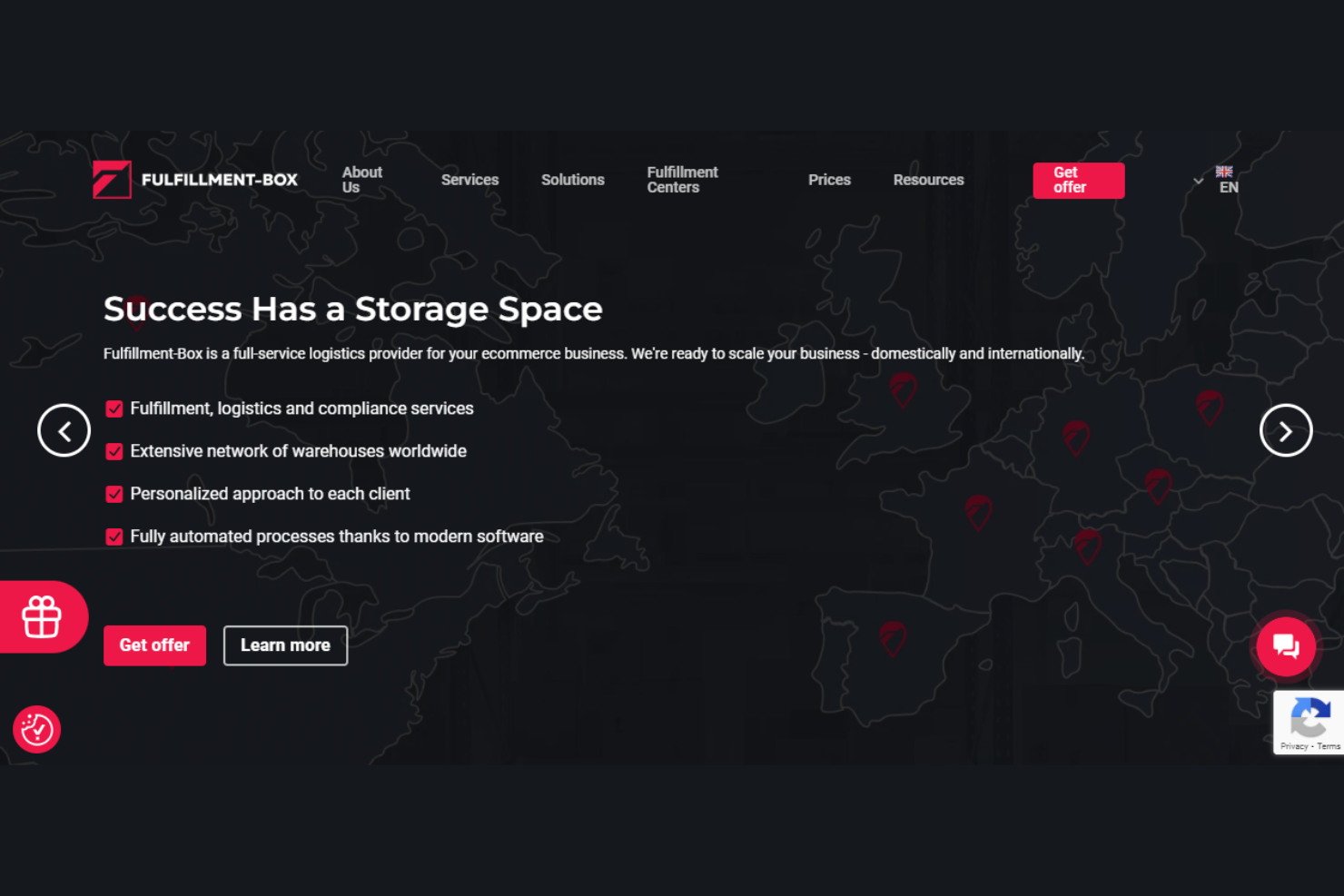Open the Services menu
1344x896 pixels.
(x=469, y=180)
